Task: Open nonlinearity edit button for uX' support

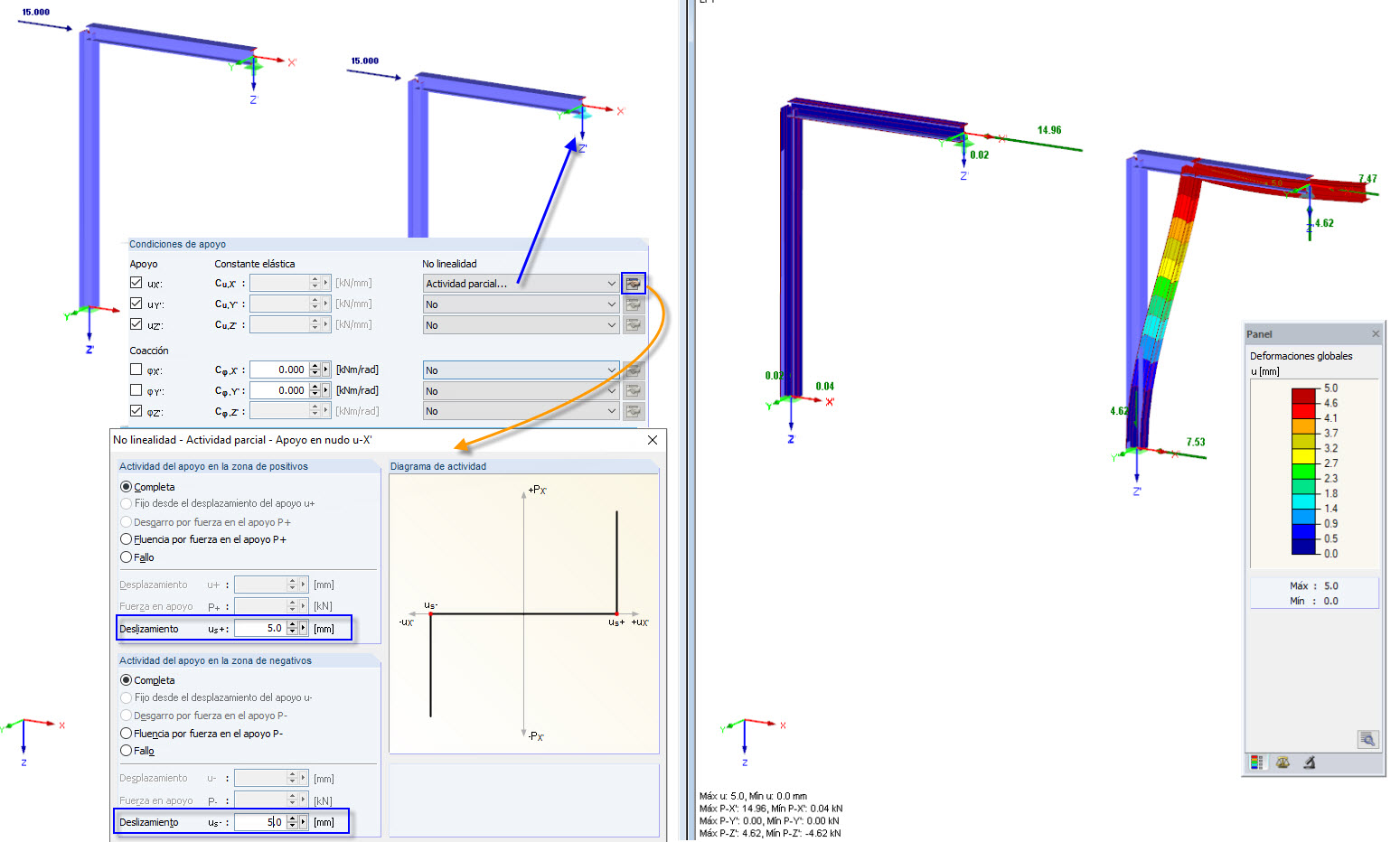Action: pyautogui.click(x=634, y=284)
